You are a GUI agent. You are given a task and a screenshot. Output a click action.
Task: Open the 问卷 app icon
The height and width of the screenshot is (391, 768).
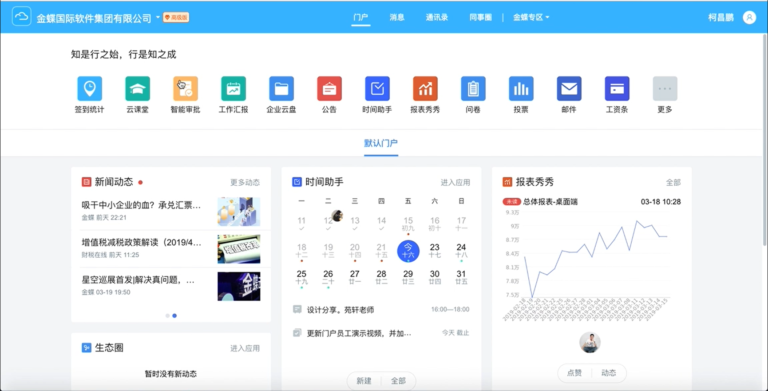pyautogui.click(x=473, y=89)
